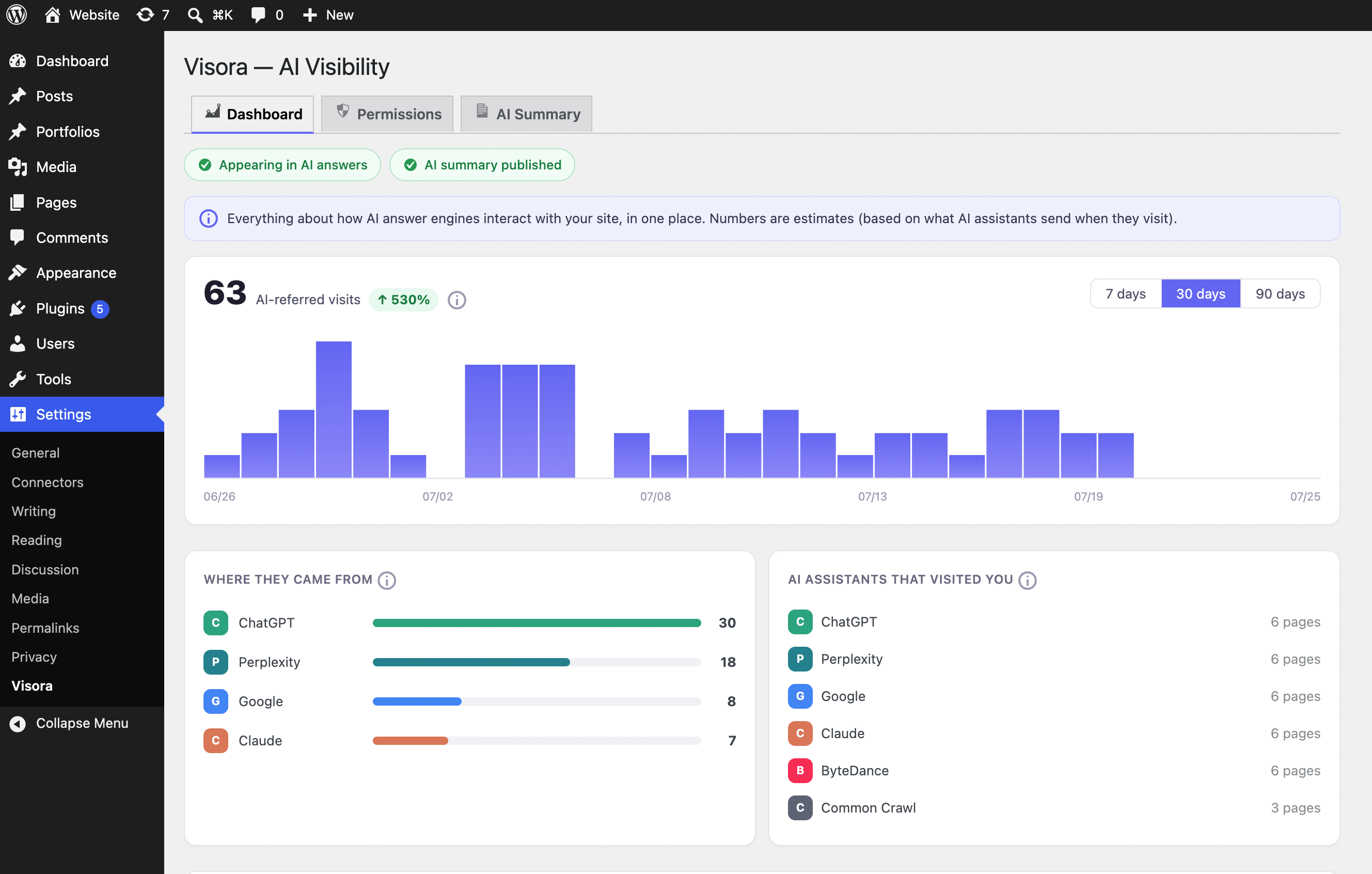
Task: Open the Posts menu
Action: pos(82,97)
